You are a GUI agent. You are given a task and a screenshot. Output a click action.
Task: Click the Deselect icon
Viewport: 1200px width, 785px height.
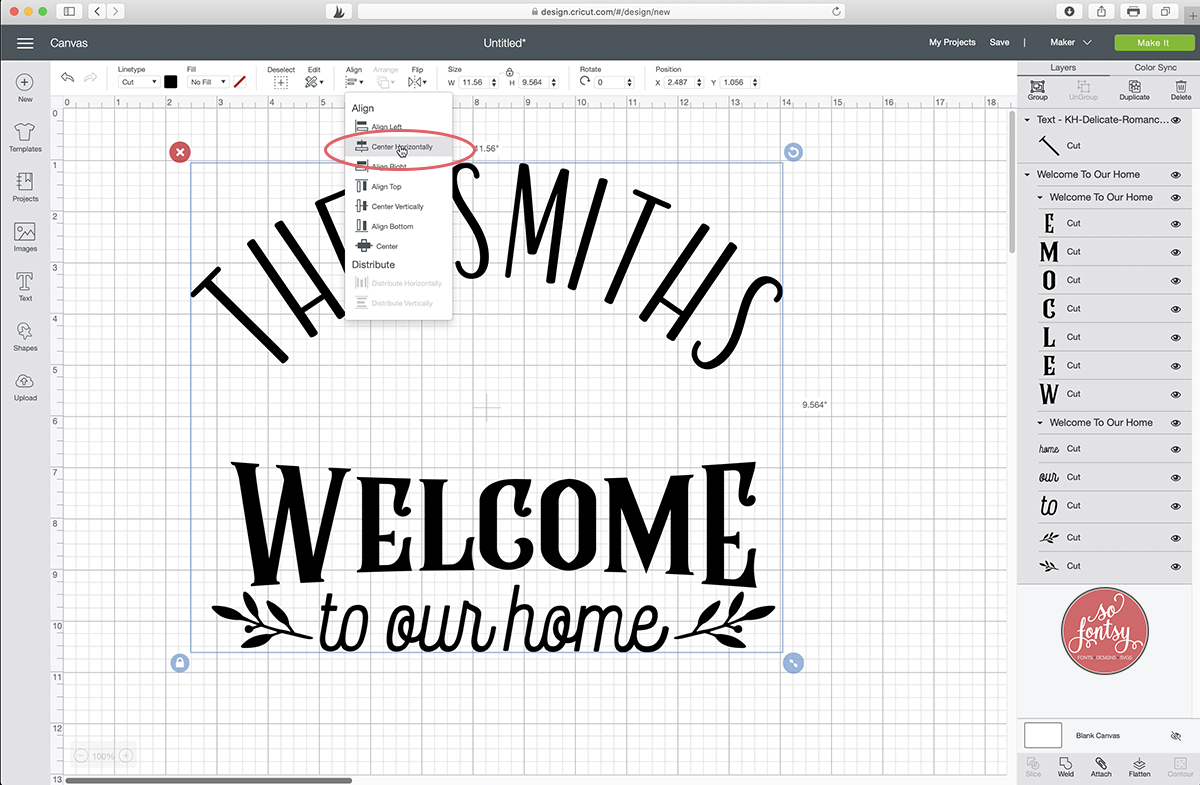281,82
